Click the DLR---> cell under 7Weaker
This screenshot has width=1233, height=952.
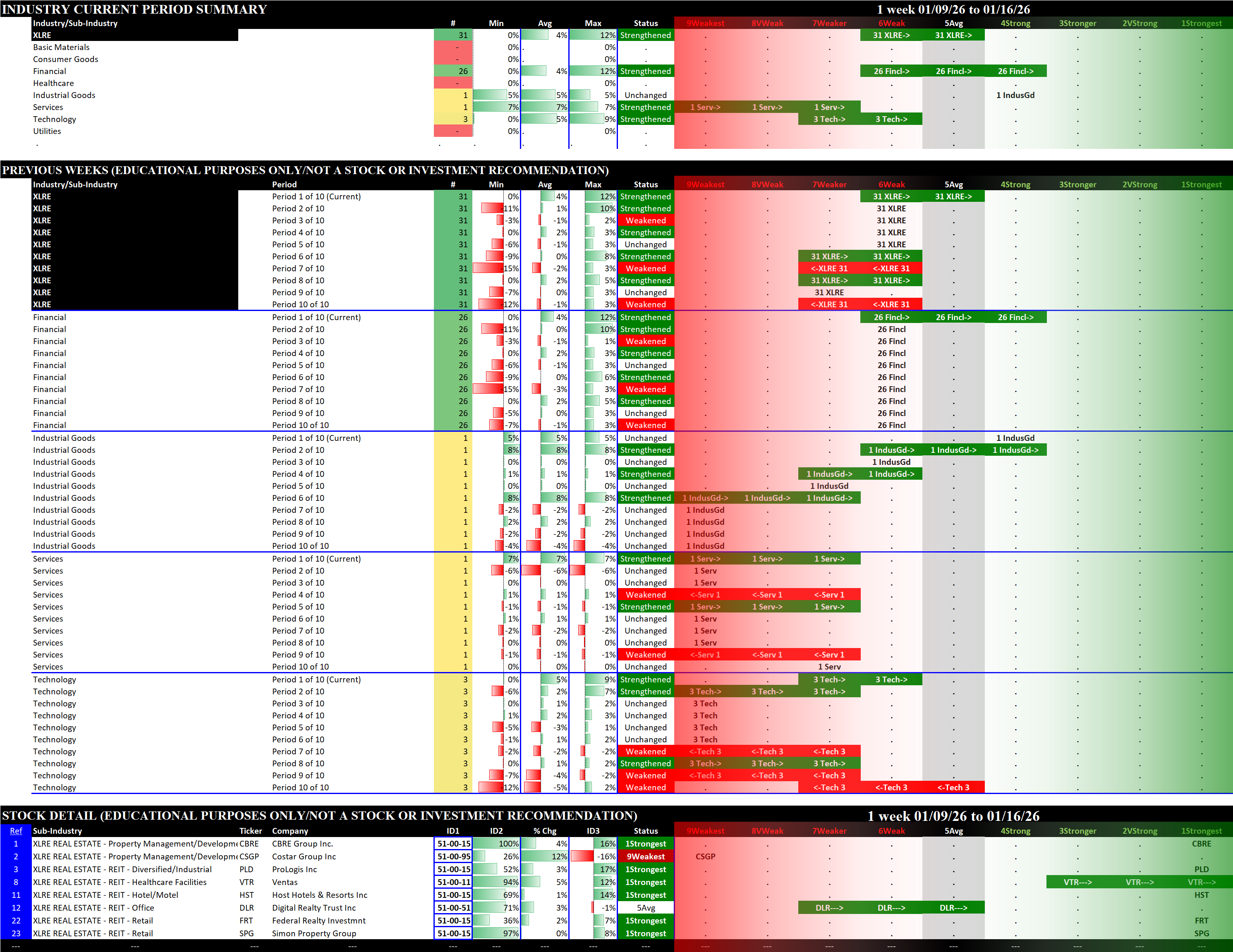[x=829, y=908]
